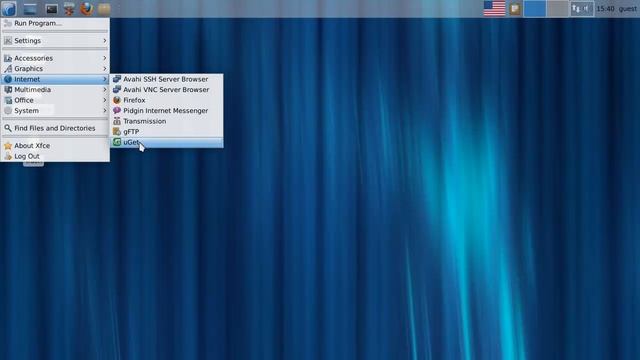Launch Avahi VNC Server Browser
The image size is (640, 360).
coord(167,89)
